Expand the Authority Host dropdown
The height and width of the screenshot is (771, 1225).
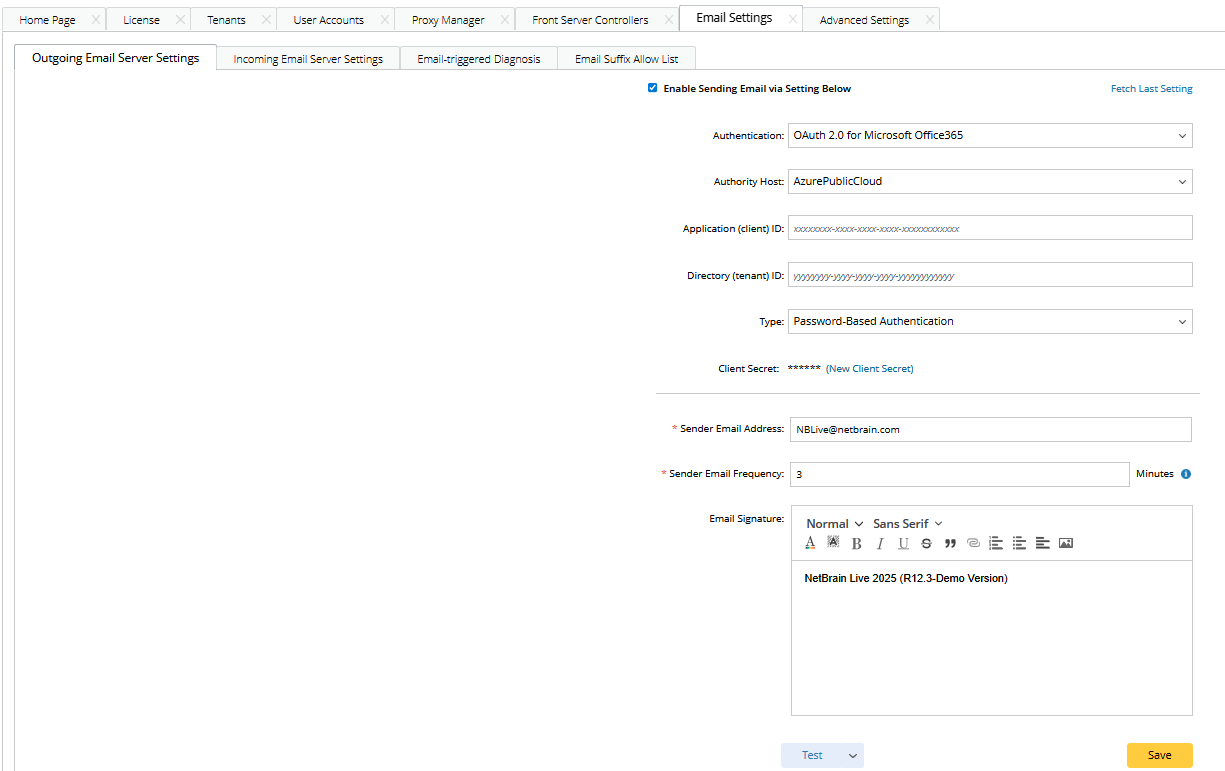[x=990, y=182]
